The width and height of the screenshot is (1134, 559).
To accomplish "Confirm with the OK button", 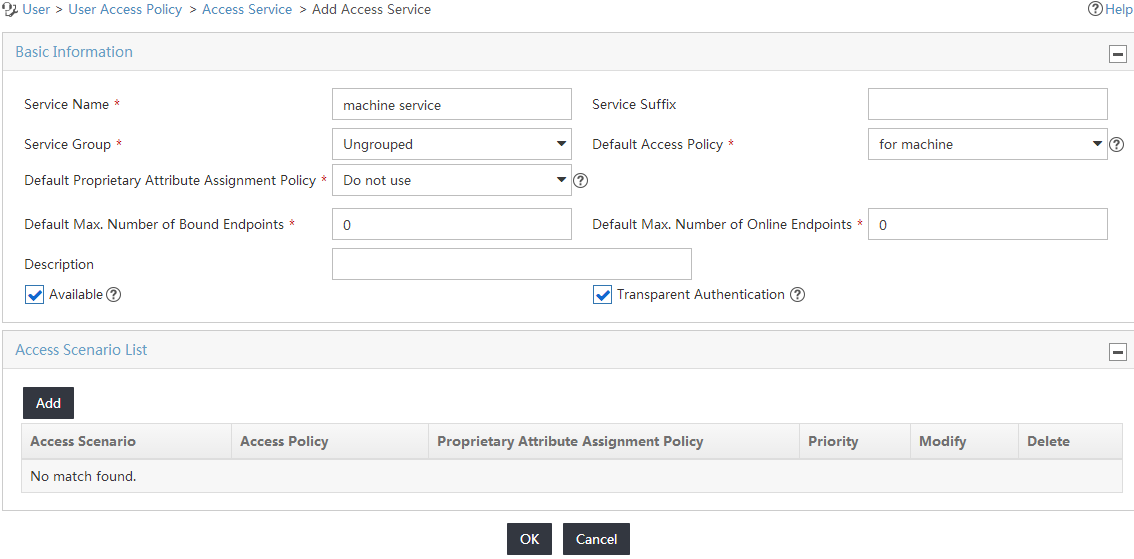I will [529, 539].
